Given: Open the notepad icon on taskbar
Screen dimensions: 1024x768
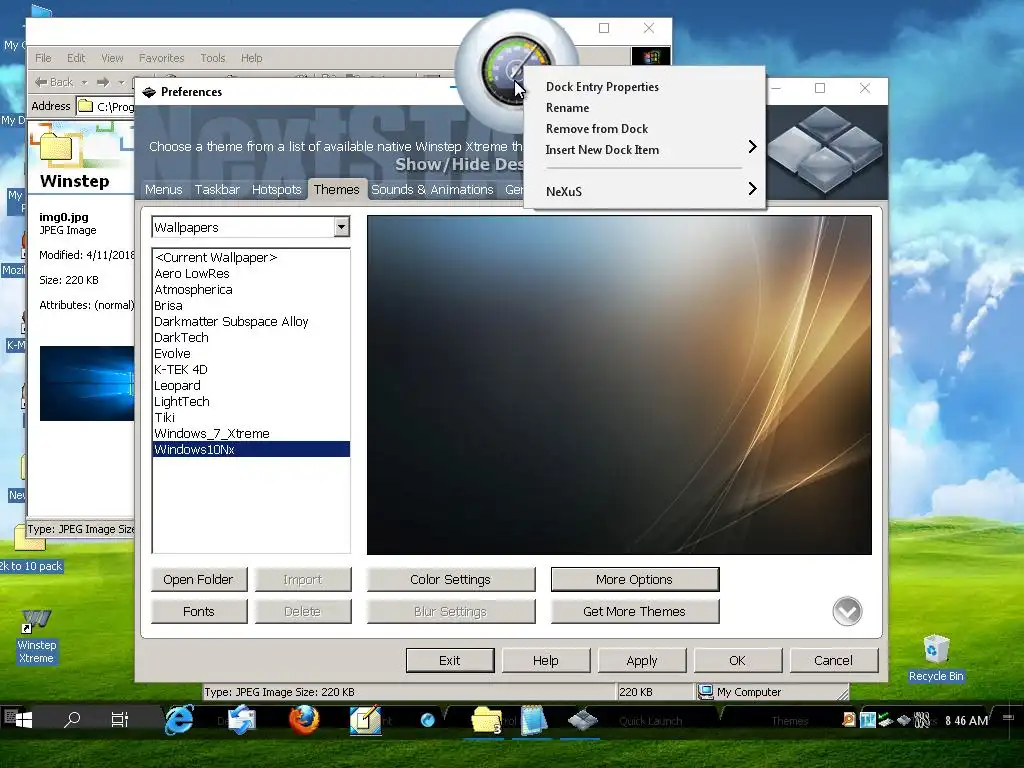Looking at the screenshot, I should click(534, 720).
